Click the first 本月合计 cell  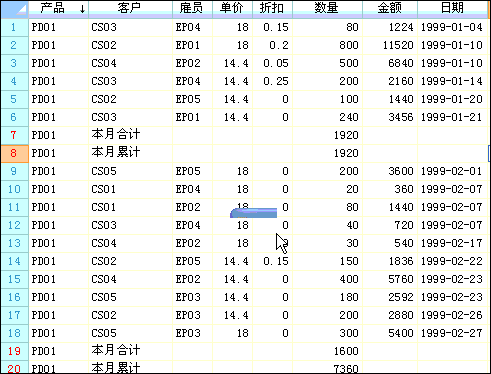click(130, 135)
